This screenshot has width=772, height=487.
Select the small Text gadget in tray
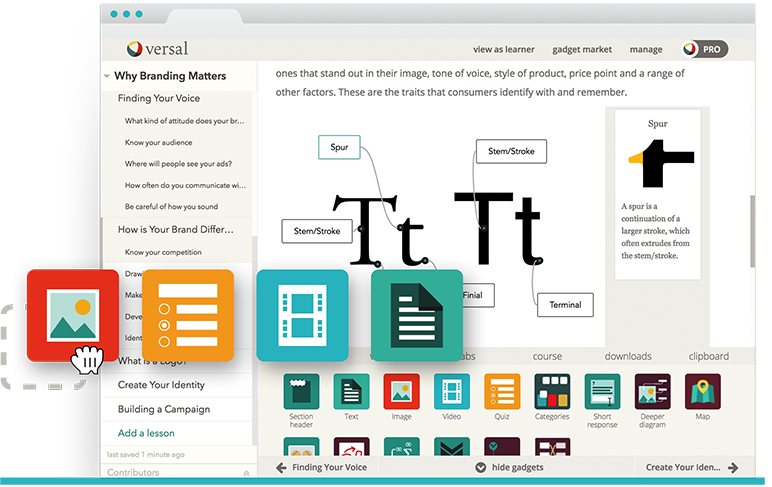click(351, 391)
